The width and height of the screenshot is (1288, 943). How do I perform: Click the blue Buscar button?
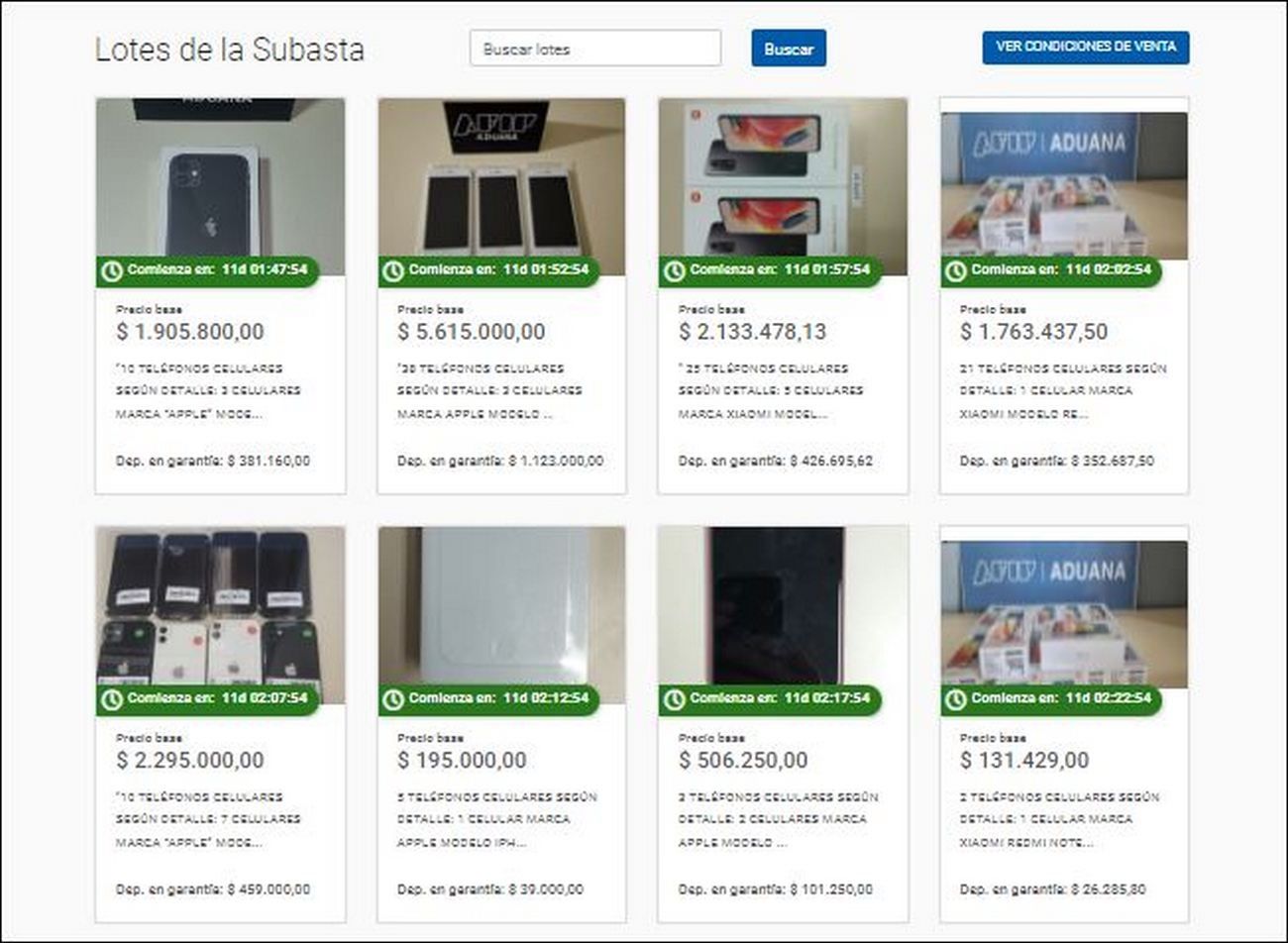(789, 49)
